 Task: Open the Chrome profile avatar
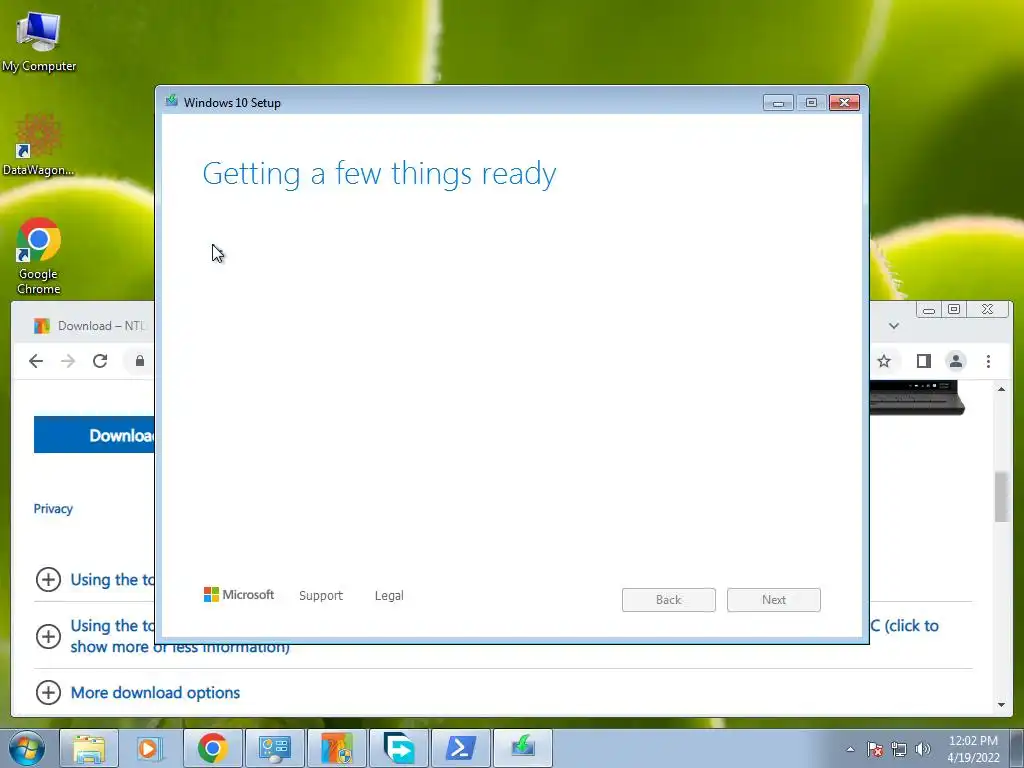tap(956, 361)
